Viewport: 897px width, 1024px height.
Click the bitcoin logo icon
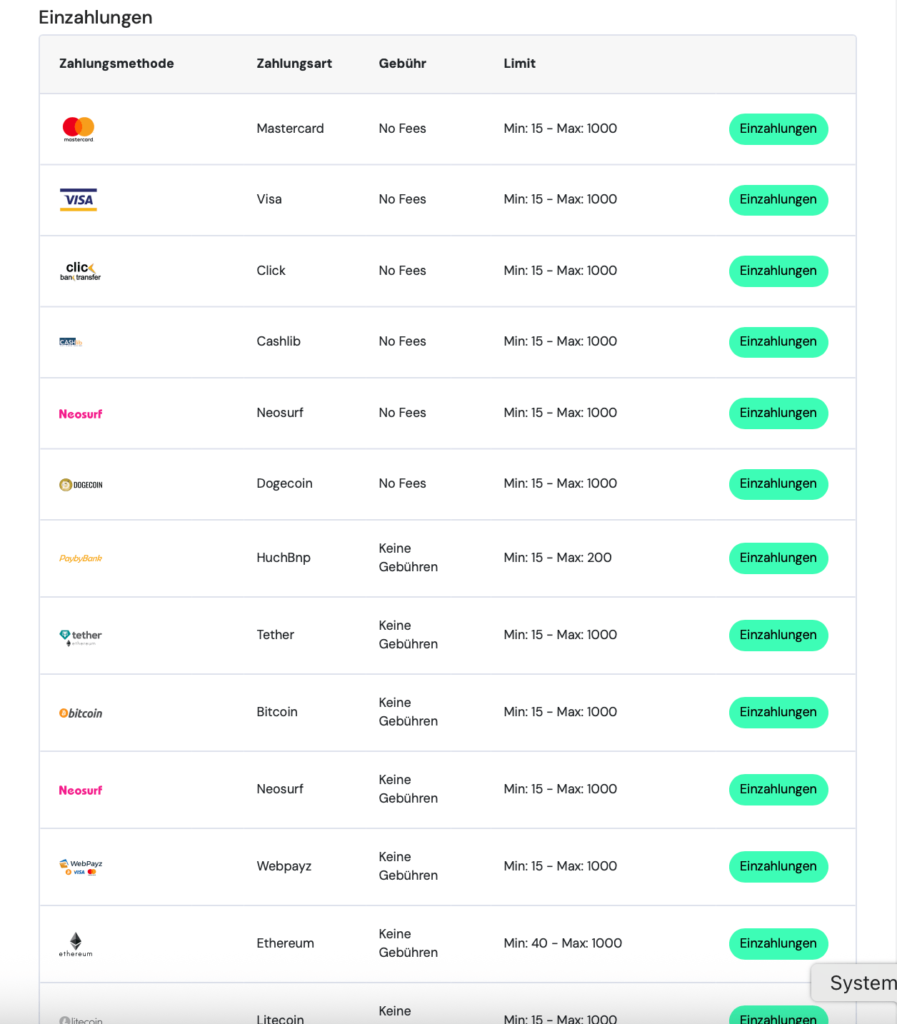click(81, 713)
